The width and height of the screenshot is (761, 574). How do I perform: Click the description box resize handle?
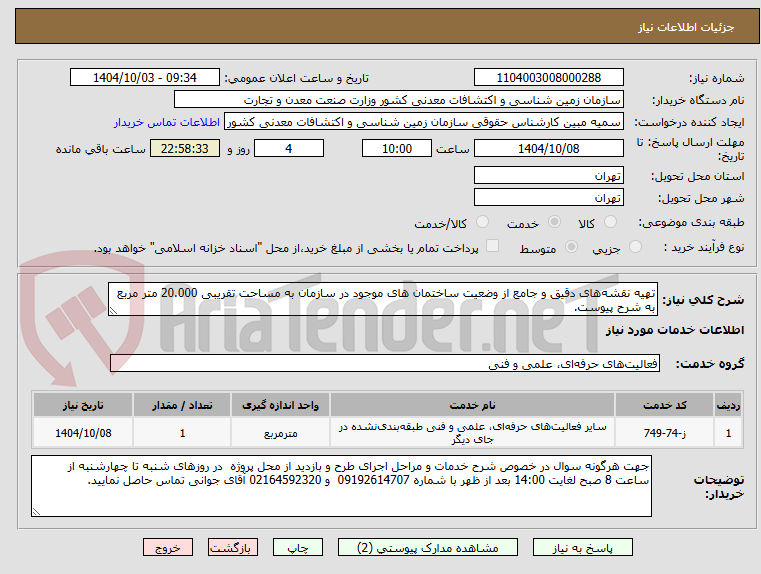click(113, 311)
